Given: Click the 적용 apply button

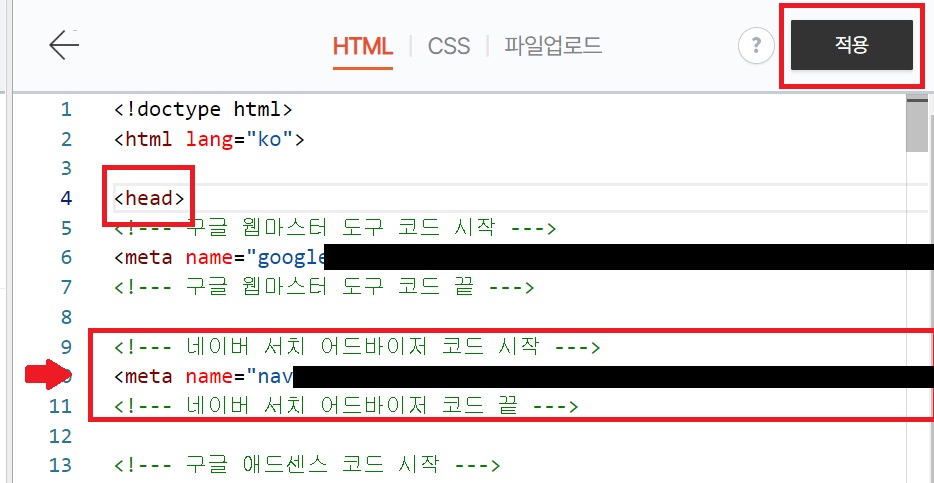Looking at the screenshot, I should 852,45.
